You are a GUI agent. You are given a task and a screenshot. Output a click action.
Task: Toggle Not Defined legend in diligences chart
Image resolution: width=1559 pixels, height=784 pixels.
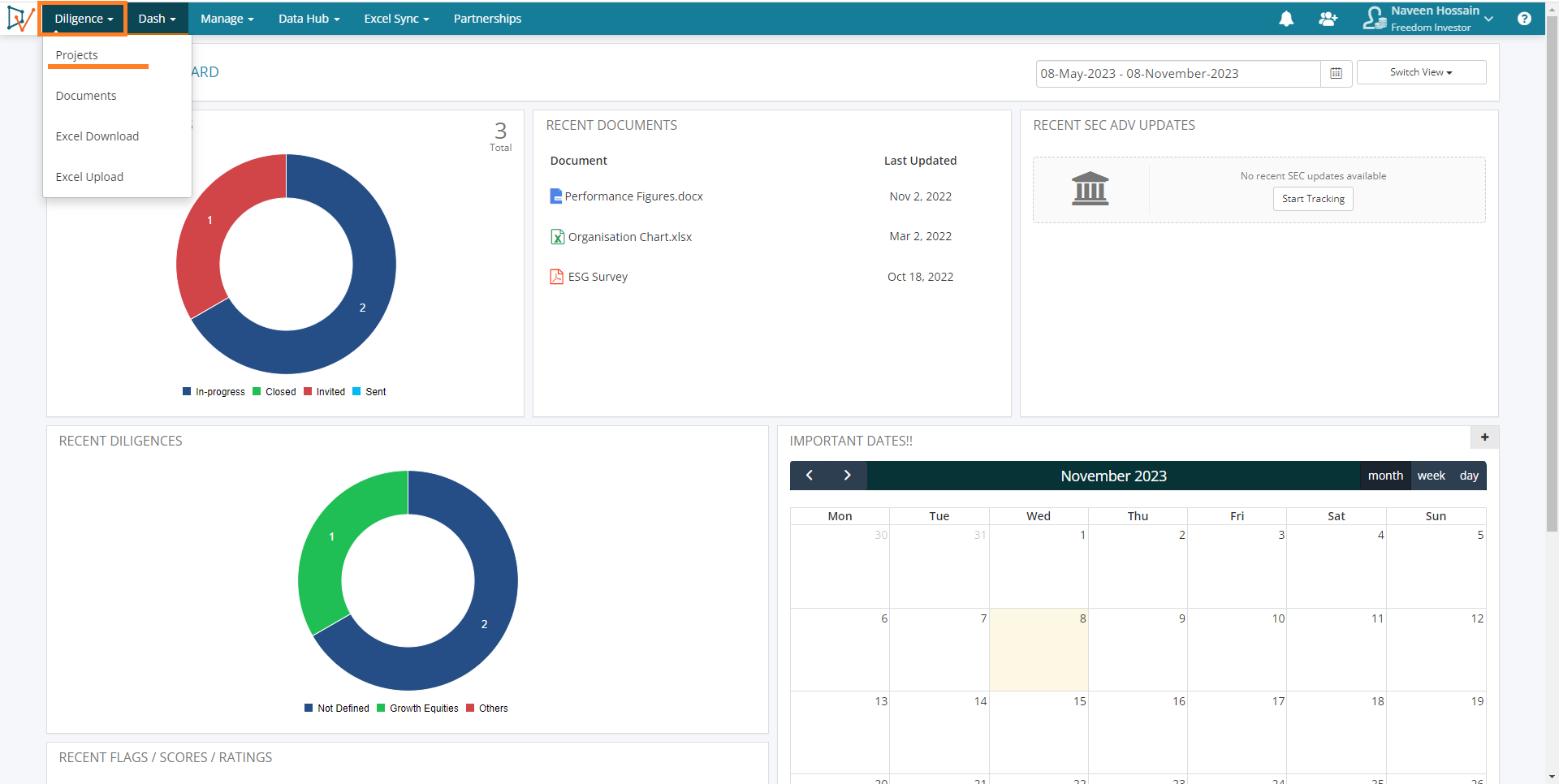tap(337, 709)
